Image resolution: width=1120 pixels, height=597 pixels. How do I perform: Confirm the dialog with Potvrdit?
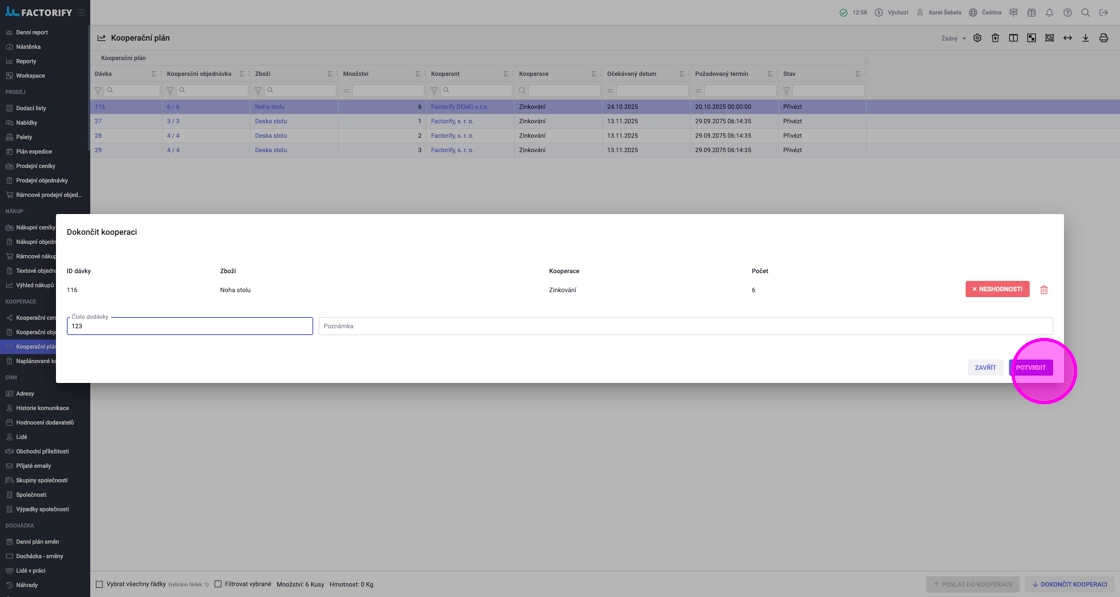pos(1031,368)
